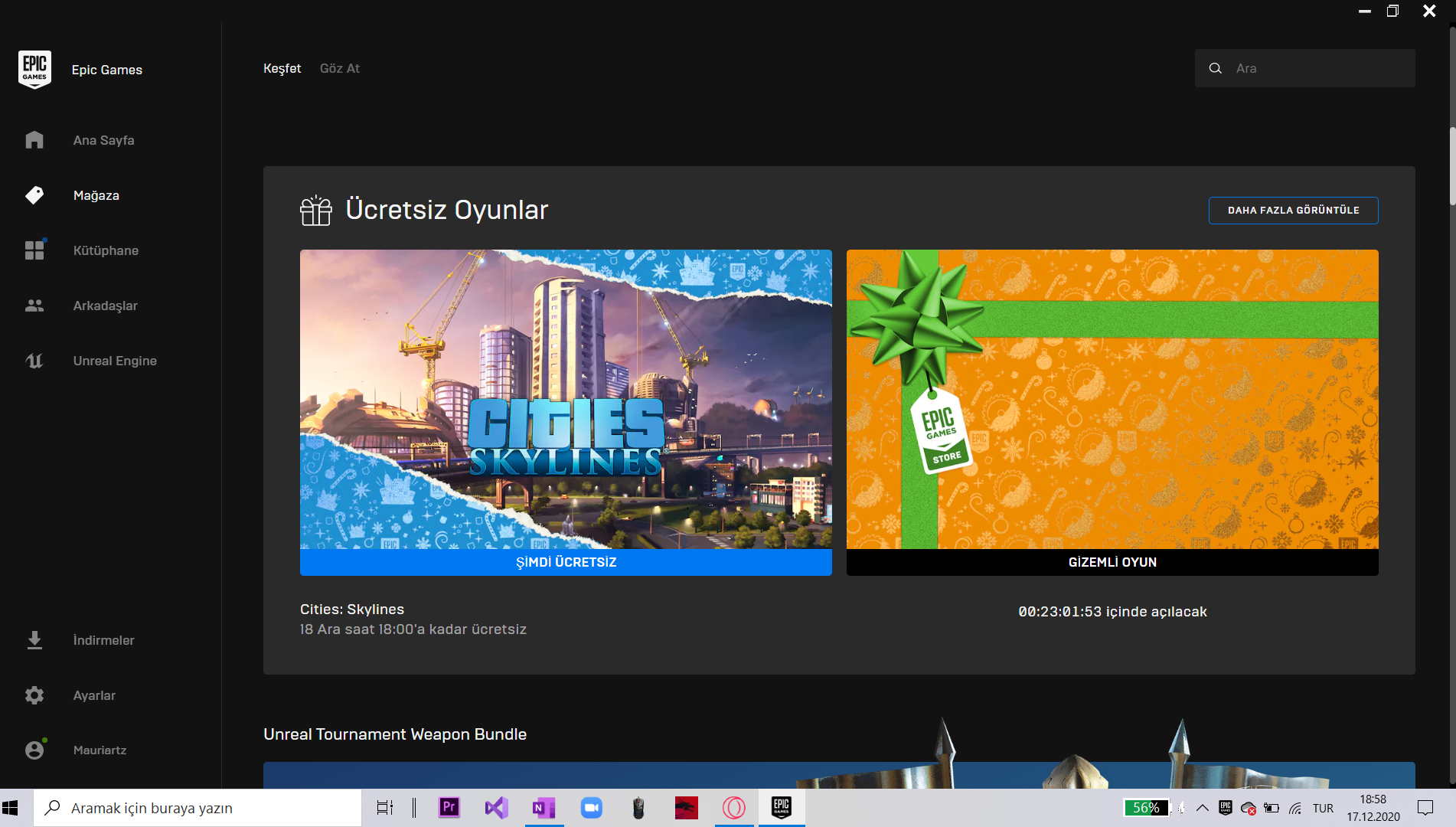The image size is (1456, 827).
Task: Open Zoom from the taskbar
Action: point(592,807)
